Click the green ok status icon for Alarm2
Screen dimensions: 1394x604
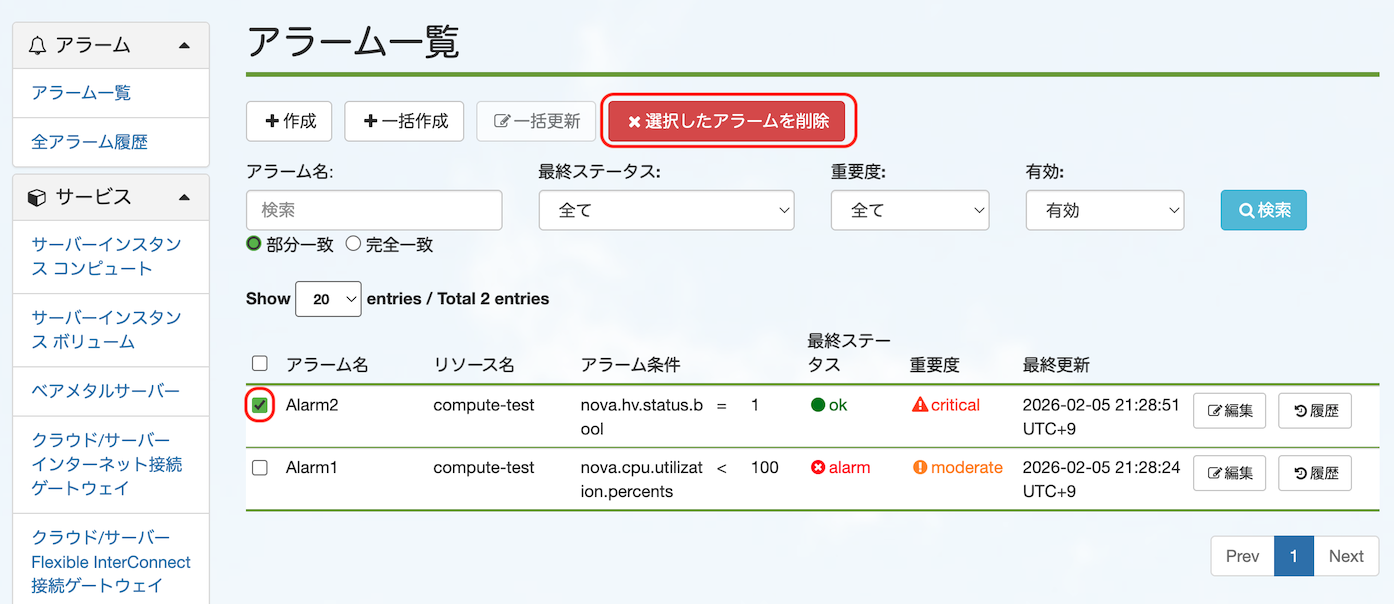[818, 405]
